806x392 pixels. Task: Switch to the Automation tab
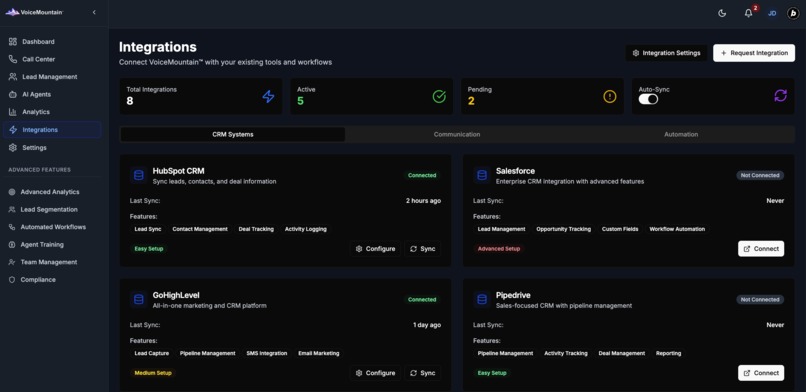click(x=681, y=135)
